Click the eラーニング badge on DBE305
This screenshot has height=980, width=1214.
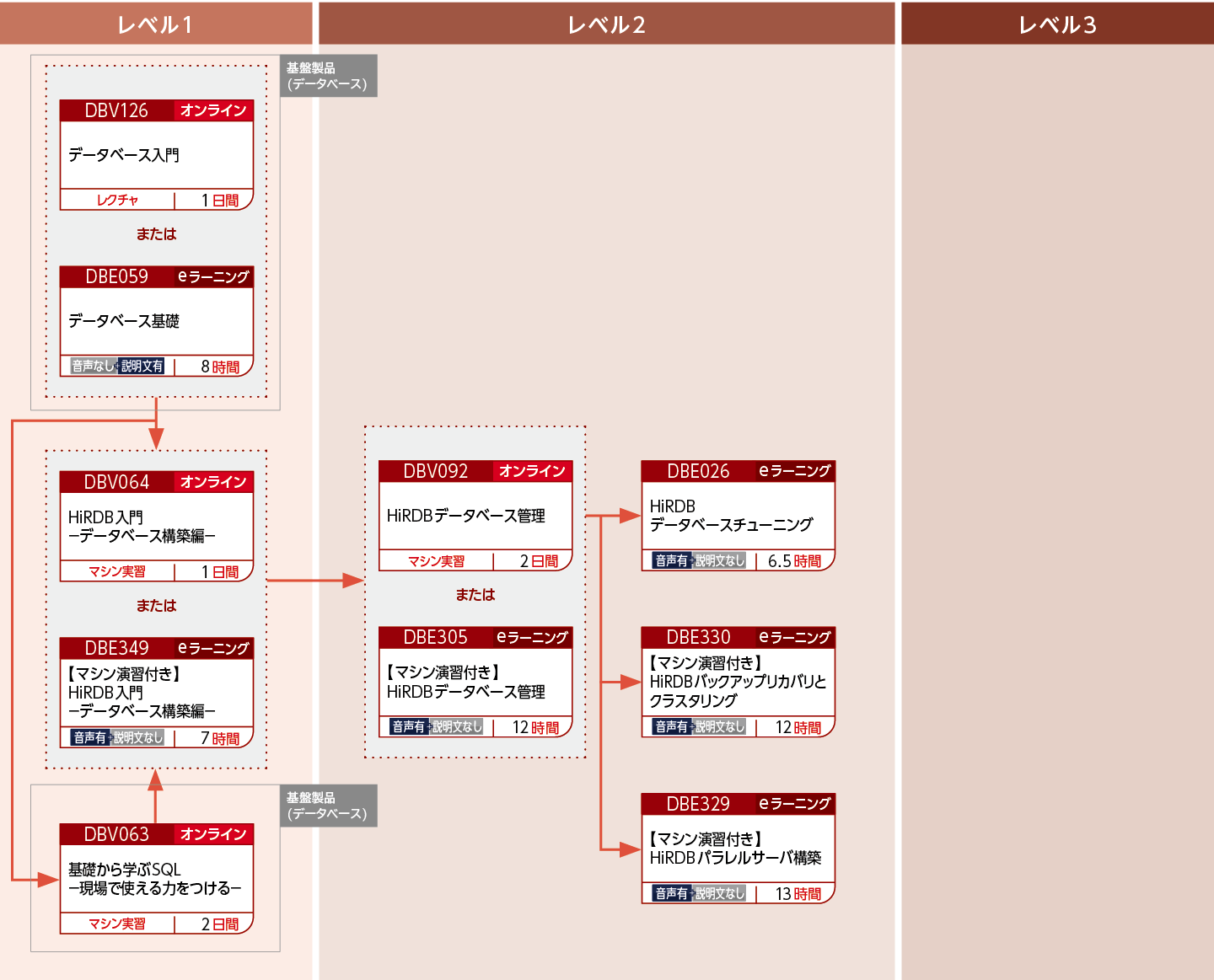point(532,637)
